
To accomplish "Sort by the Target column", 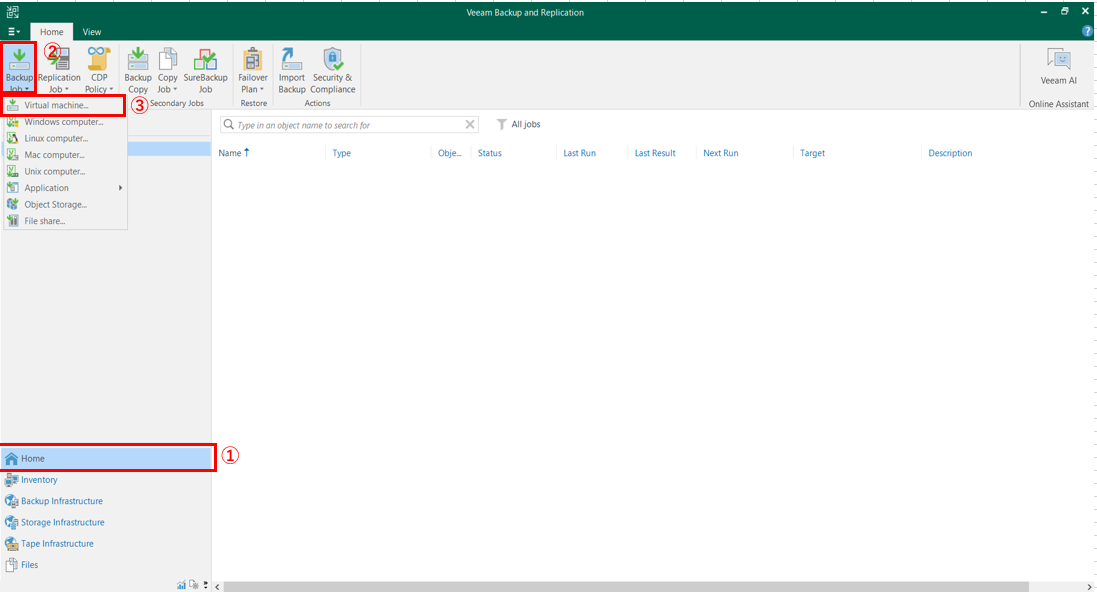I will click(x=812, y=153).
